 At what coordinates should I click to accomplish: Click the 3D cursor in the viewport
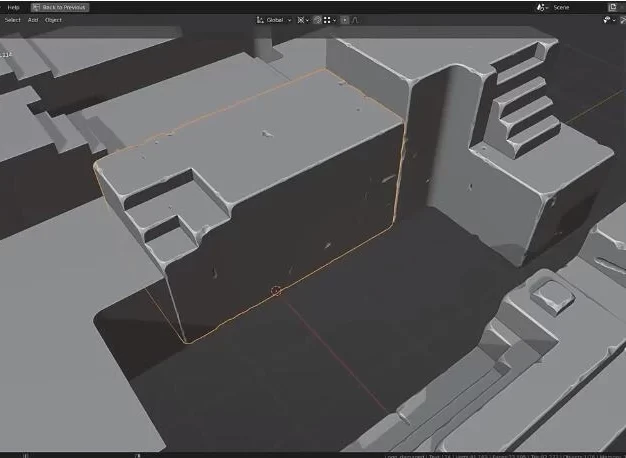[x=276, y=291]
